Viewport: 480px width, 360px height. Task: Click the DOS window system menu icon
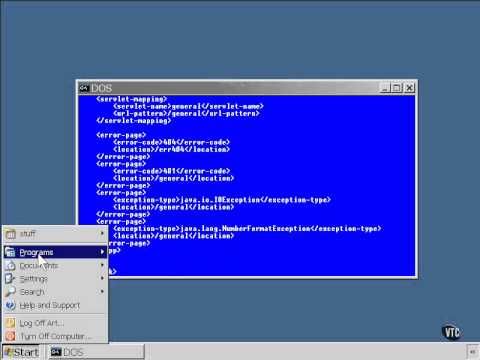84,88
